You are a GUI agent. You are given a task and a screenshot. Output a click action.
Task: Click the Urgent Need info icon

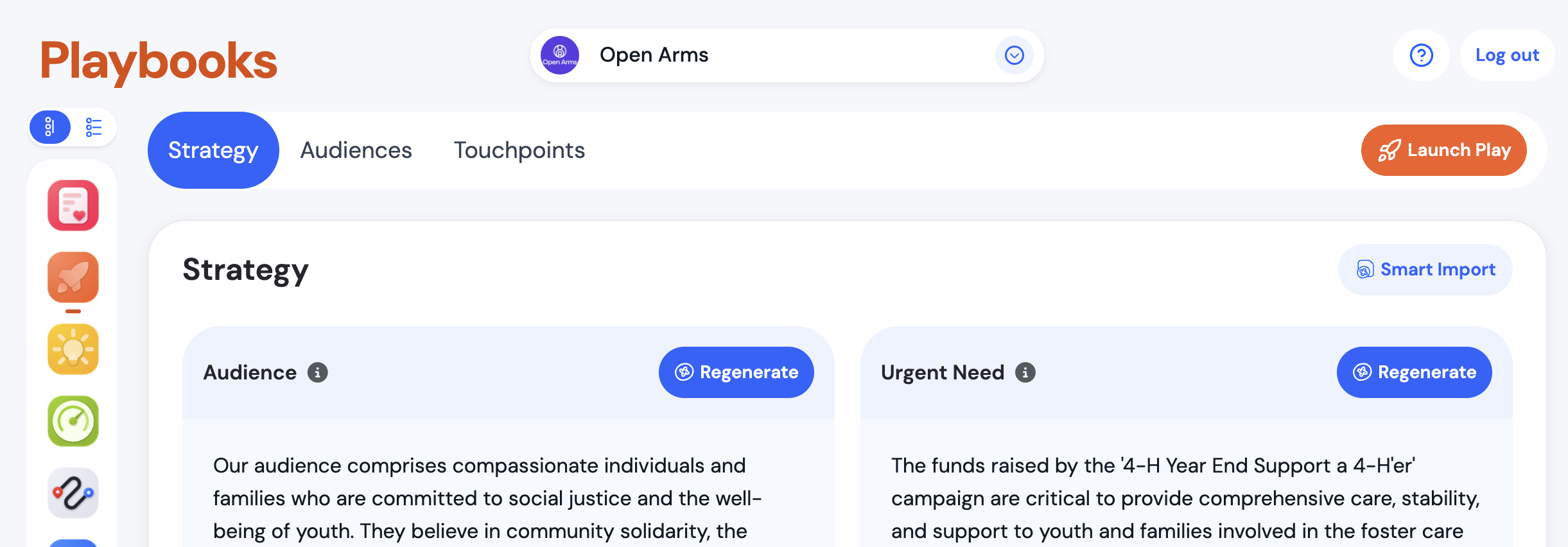pos(1025,372)
